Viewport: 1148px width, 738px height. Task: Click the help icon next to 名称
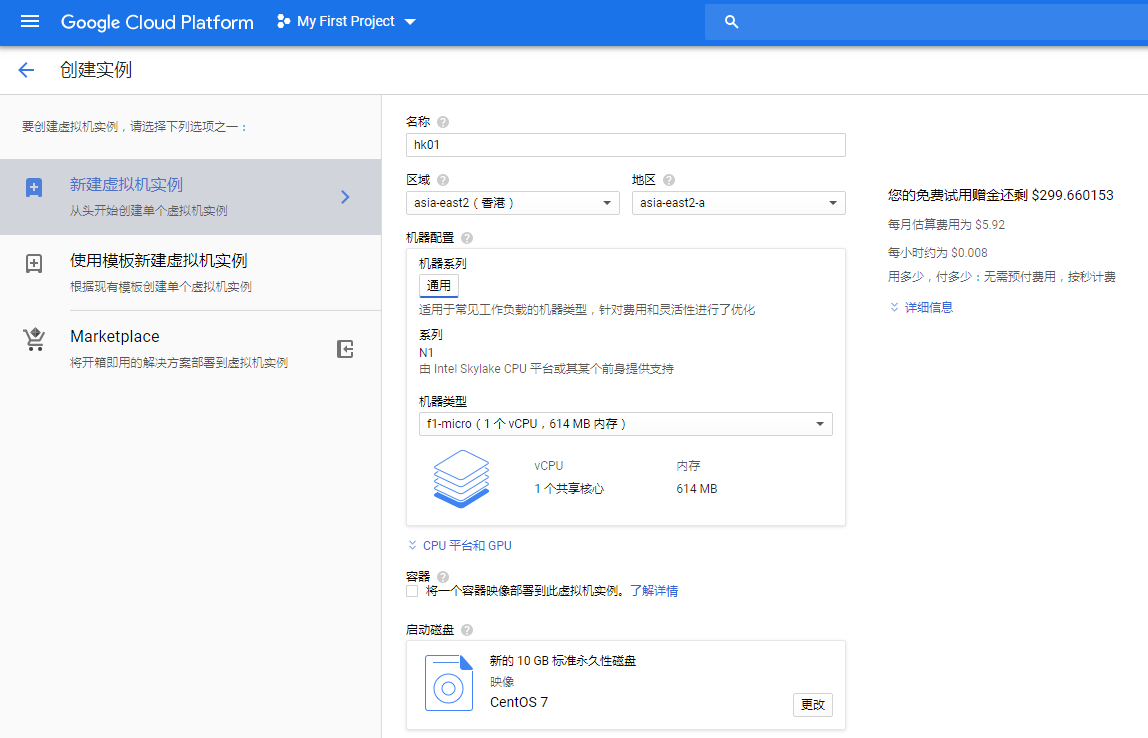pos(443,122)
